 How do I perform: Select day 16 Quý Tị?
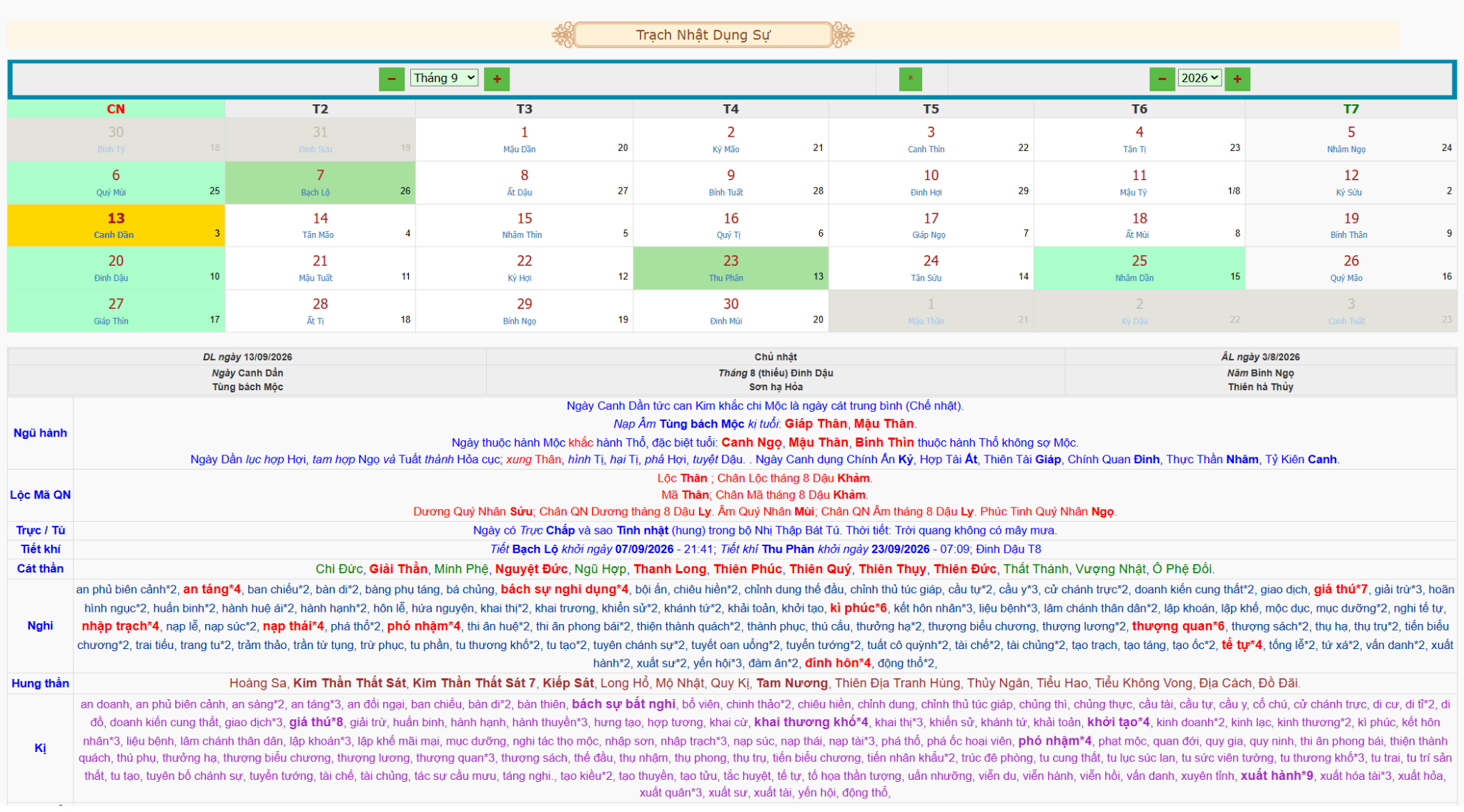(731, 226)
